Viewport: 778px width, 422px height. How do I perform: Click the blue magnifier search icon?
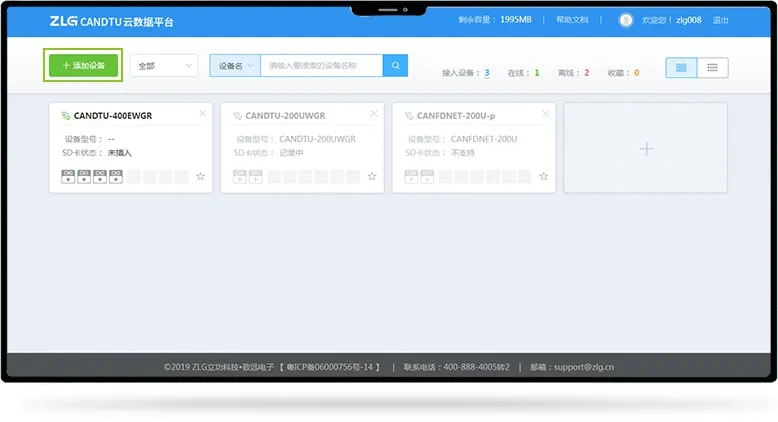[395, 66]
